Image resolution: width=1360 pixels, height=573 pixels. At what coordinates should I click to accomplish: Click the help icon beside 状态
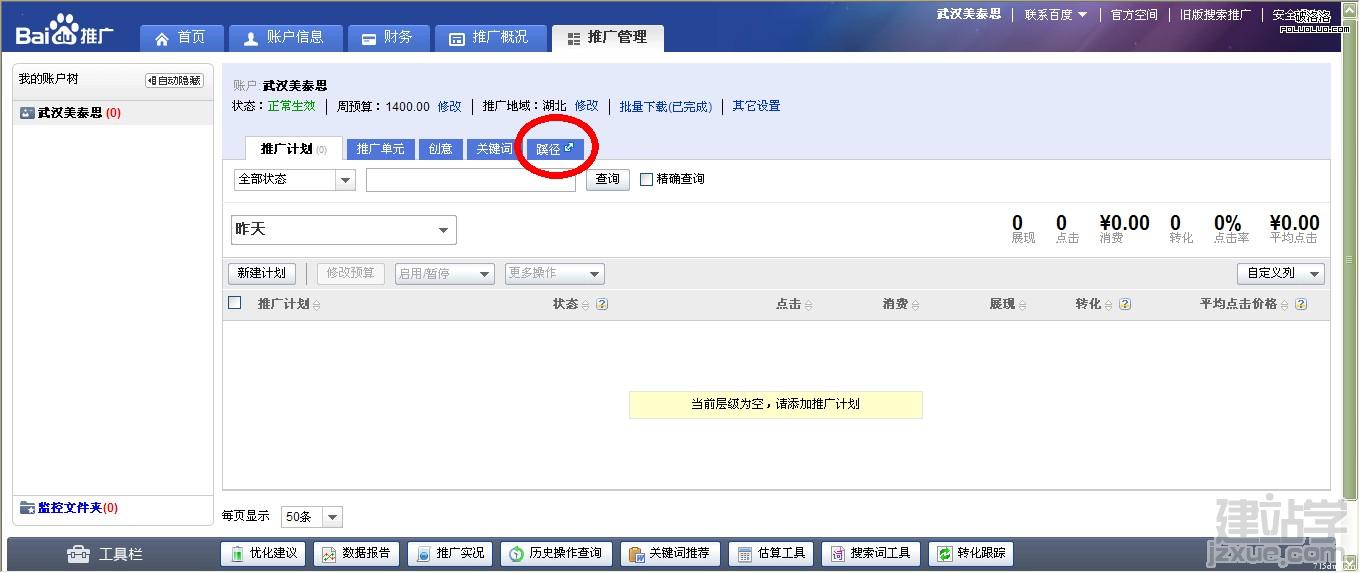click(x=602, y=304)
